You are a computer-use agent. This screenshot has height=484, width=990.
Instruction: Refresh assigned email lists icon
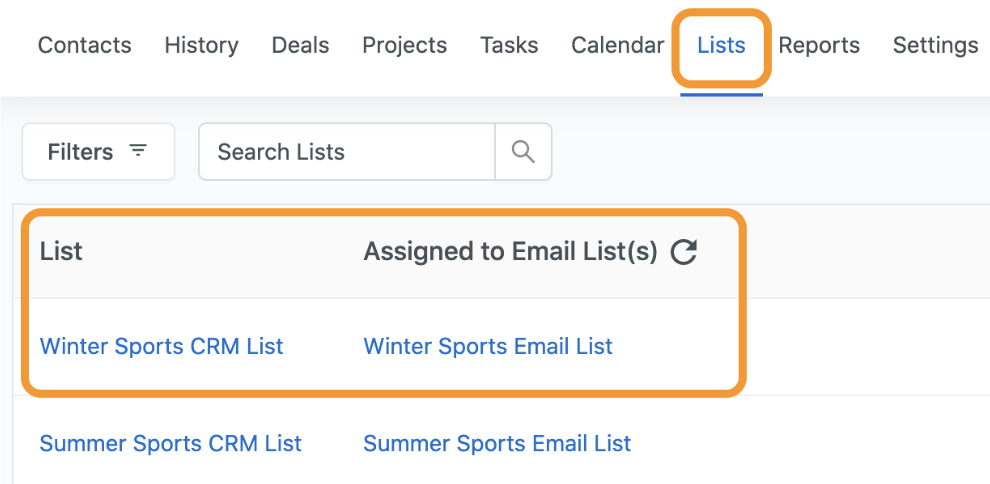point(683,252)
